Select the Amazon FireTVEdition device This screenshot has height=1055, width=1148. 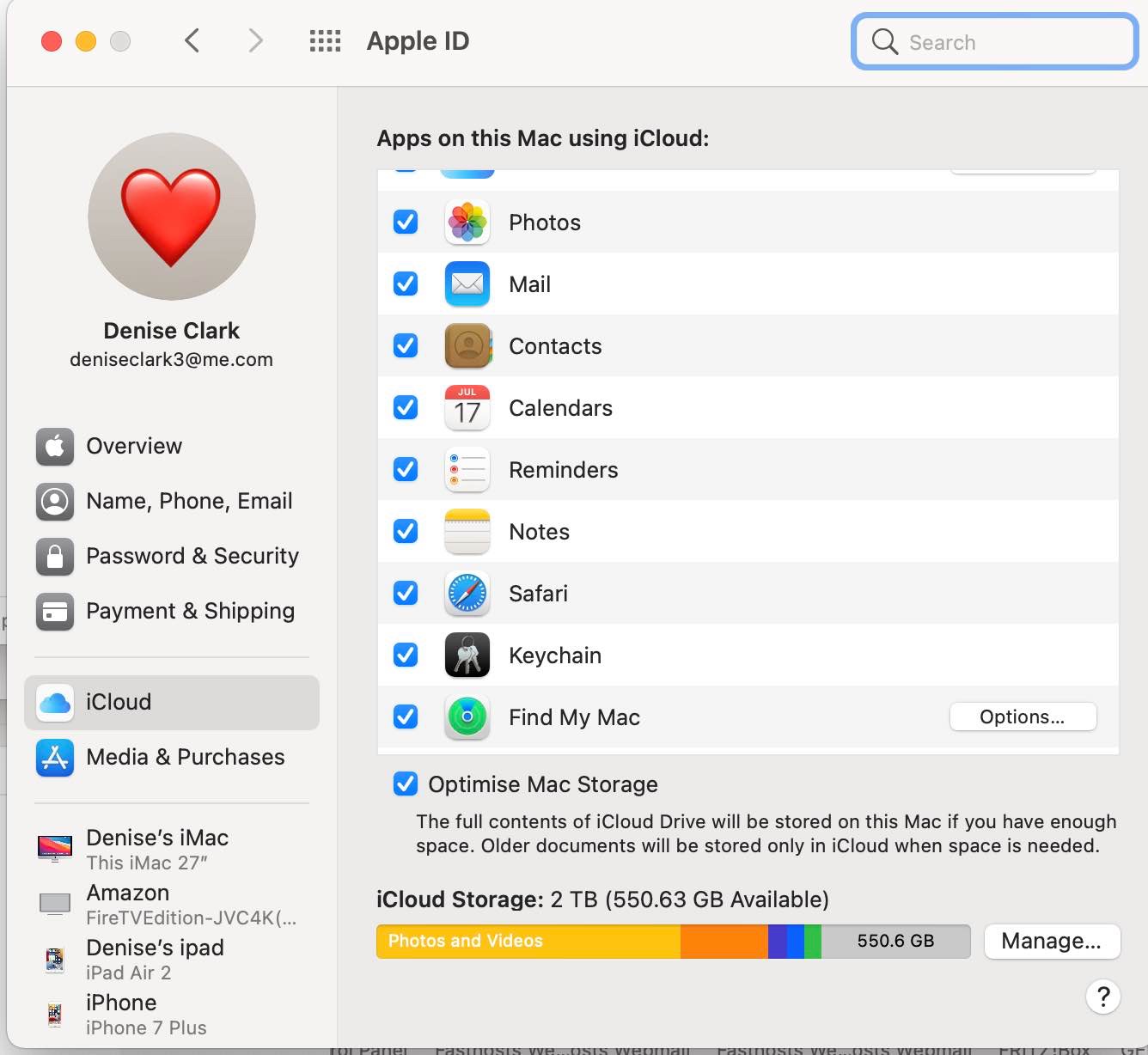[172, 904]
